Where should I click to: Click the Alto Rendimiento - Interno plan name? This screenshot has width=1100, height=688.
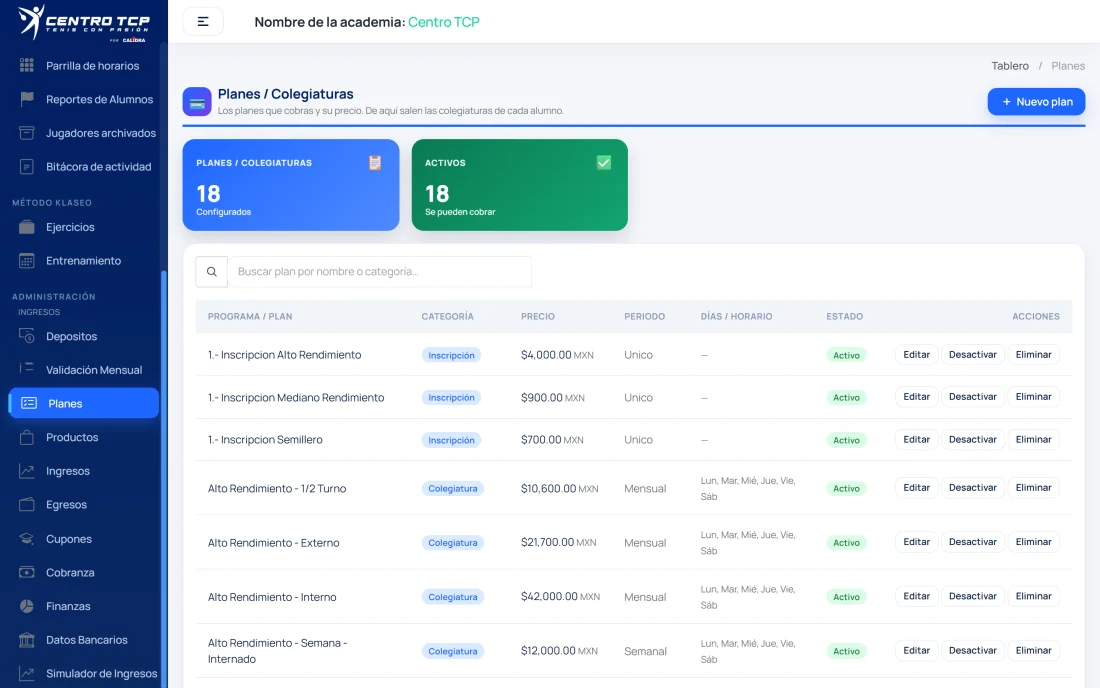272,597
